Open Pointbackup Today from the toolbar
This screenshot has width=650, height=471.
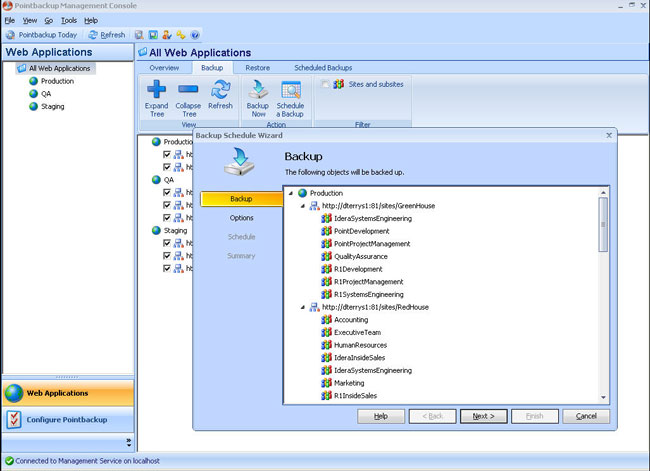[x=42, y=35]
